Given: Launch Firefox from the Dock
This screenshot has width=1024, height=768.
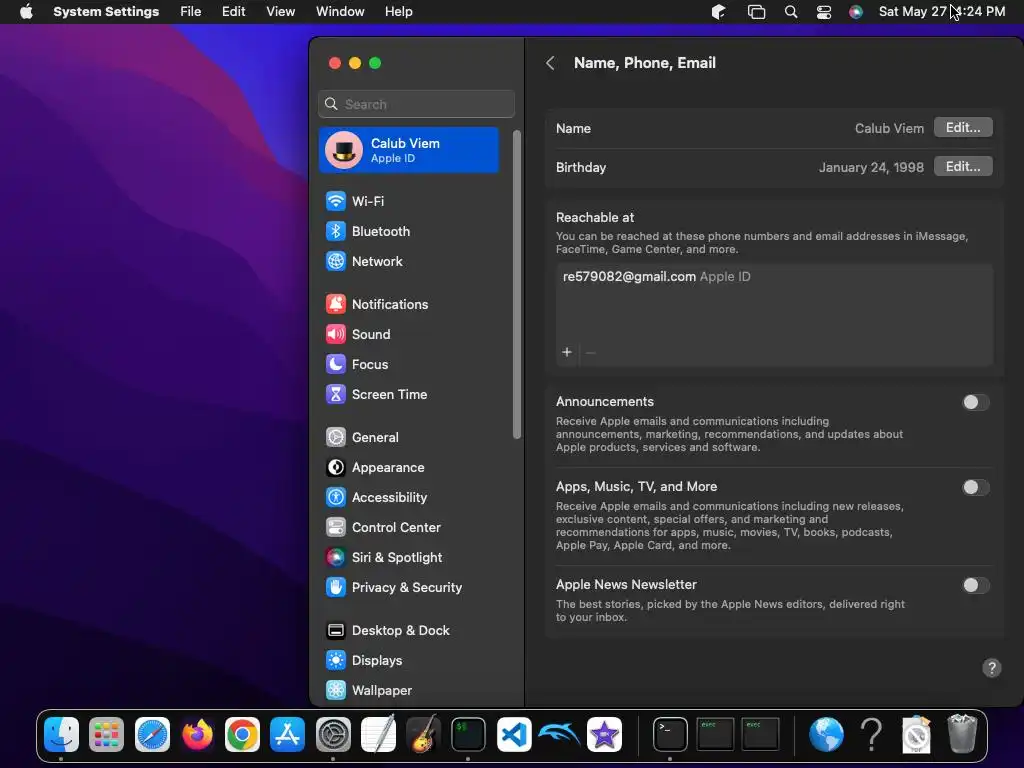Looking at the screenshot, I should pos(197,735).
